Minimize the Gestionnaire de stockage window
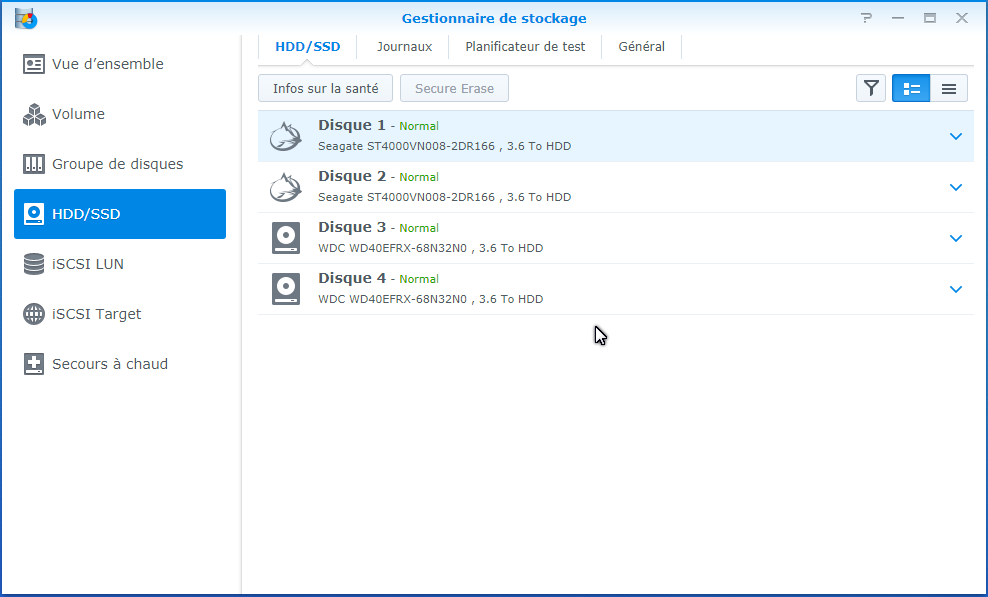Screen dimensions: 988x597 898,18
